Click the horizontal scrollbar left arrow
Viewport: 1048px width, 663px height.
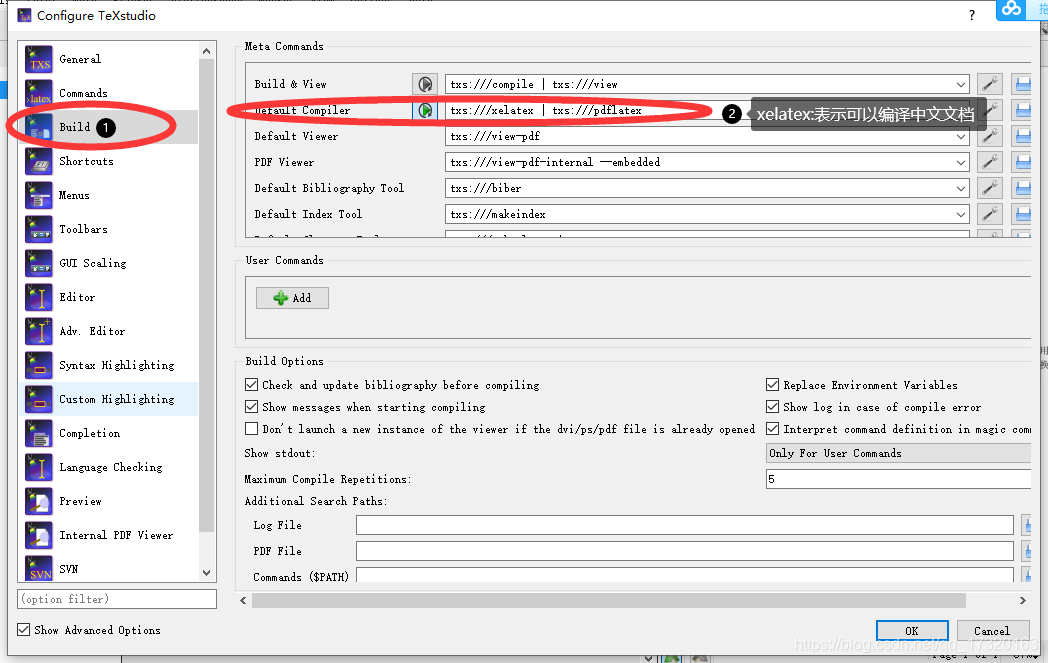pos(243,600)
